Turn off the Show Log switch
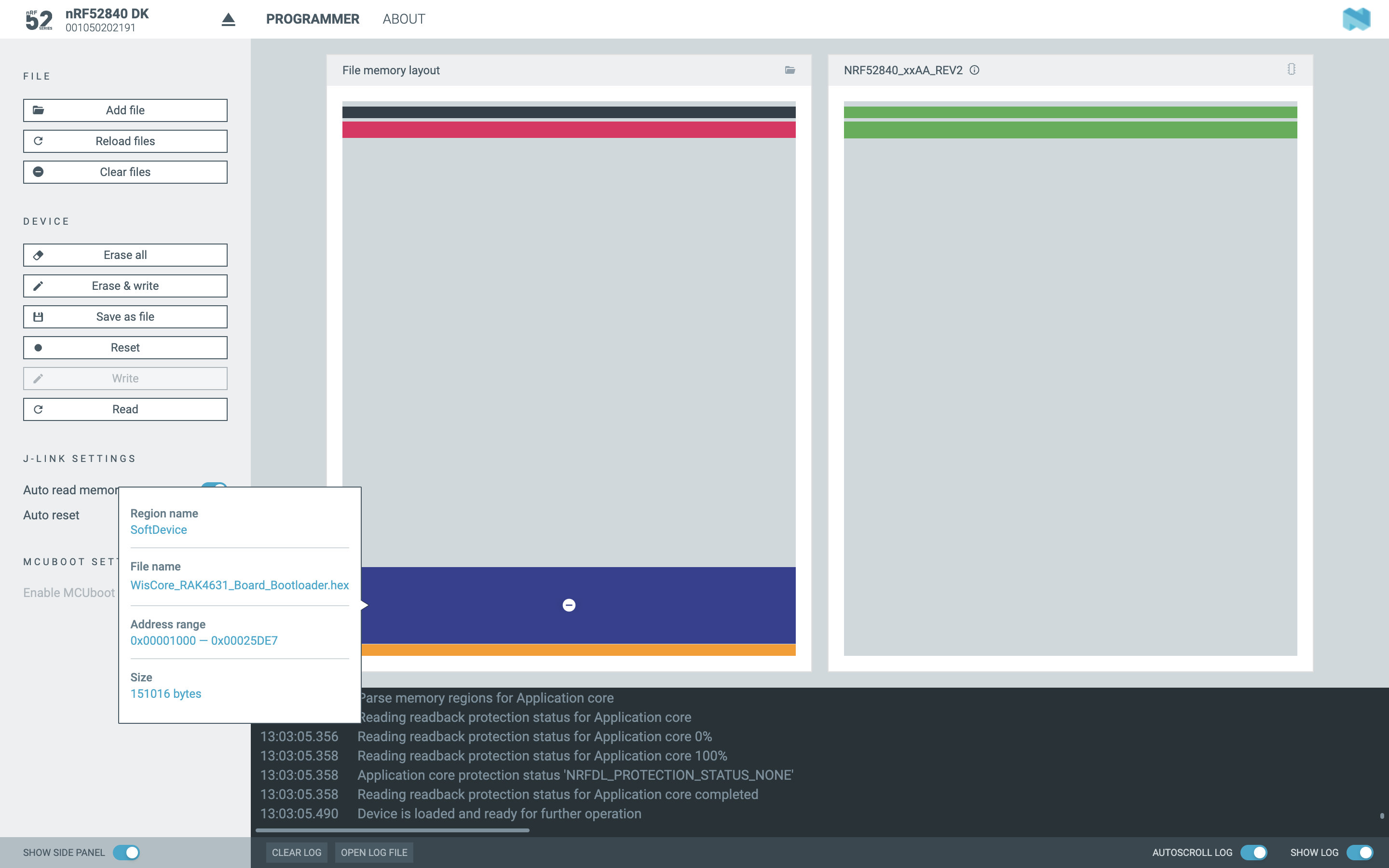Viewport: 1389px width, 868px height. point(1359,853)
